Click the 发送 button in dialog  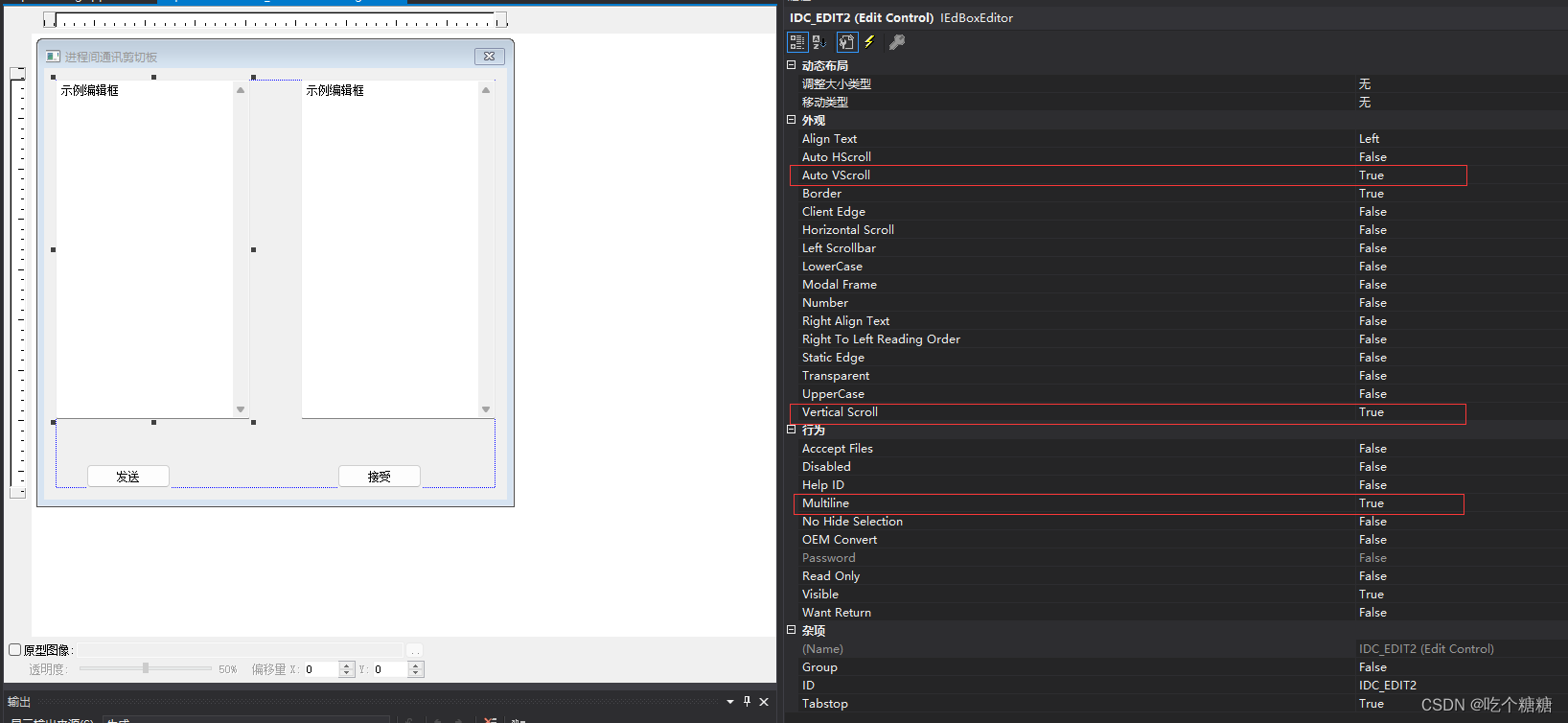(128, 477)
